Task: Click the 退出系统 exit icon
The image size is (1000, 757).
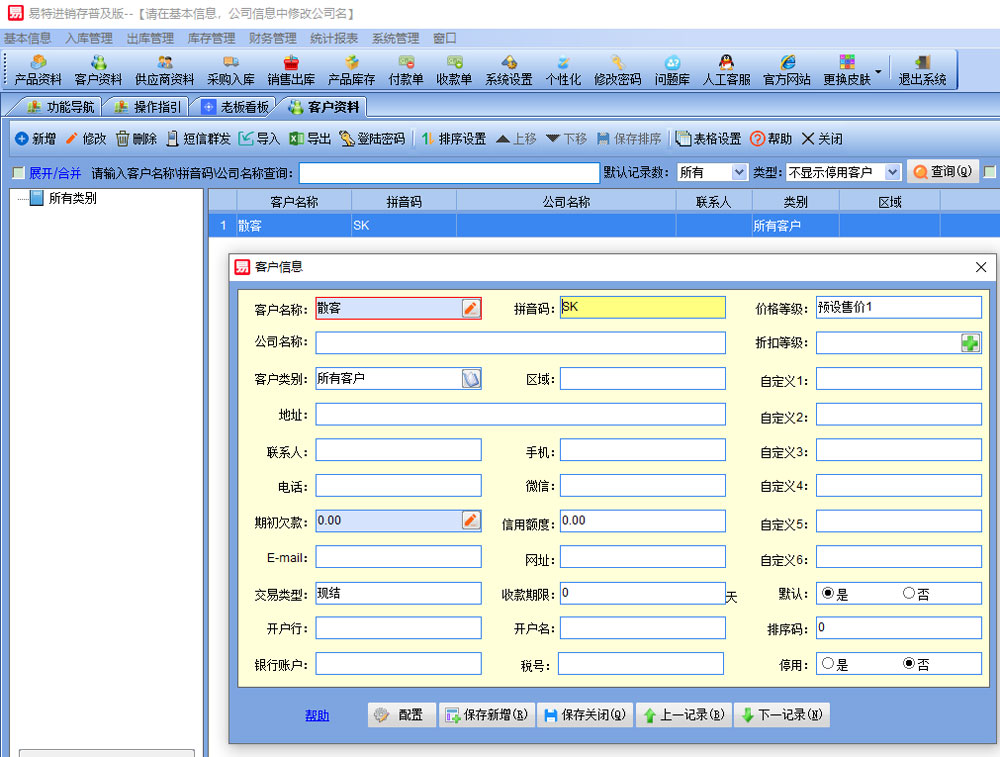Action: (x=921, y=69)
